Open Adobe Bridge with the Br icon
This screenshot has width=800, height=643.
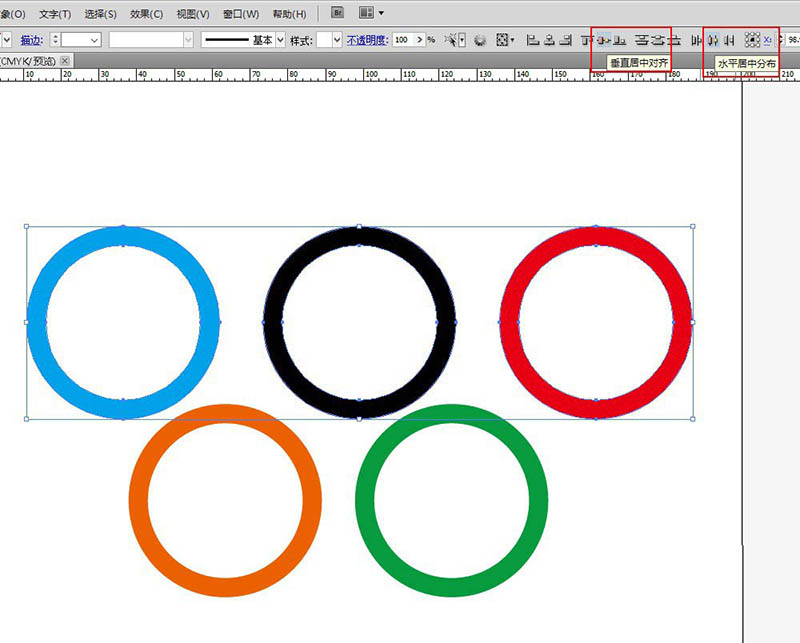point(337,13)
